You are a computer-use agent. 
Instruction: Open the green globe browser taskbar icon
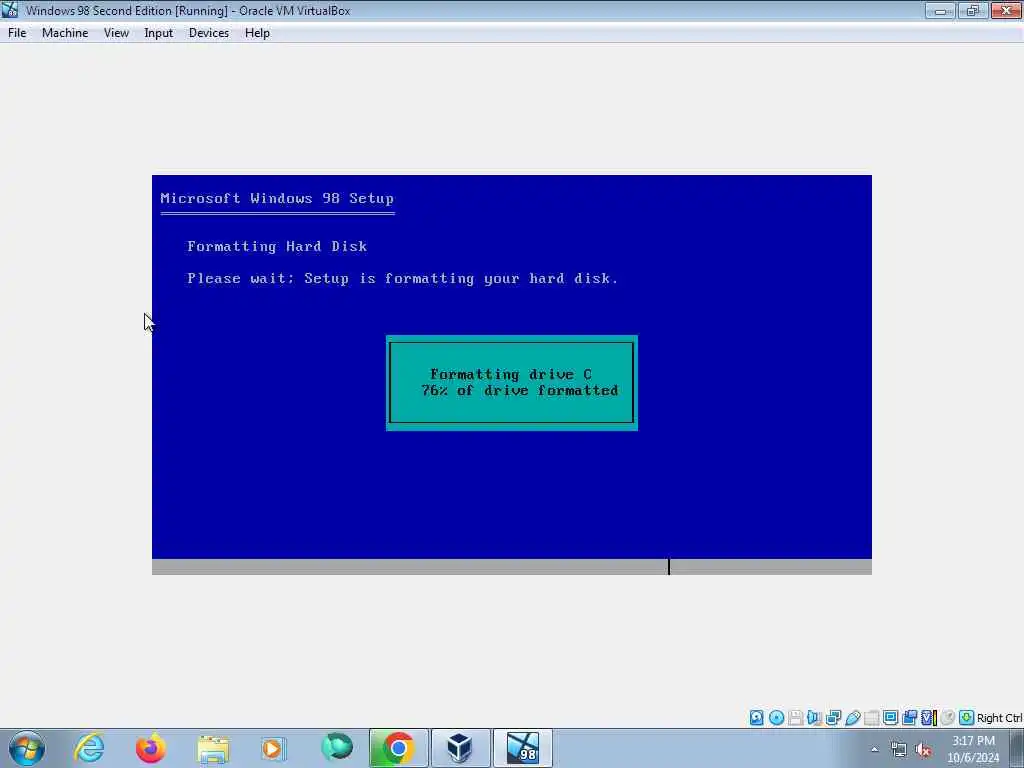pyautogui.click(x=337, y=748)
